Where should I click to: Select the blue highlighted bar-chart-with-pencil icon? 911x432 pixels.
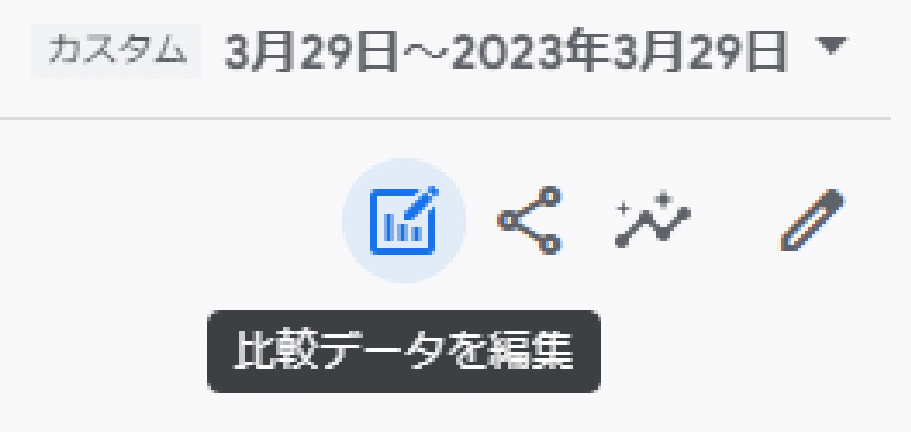[x=404, y=221]
